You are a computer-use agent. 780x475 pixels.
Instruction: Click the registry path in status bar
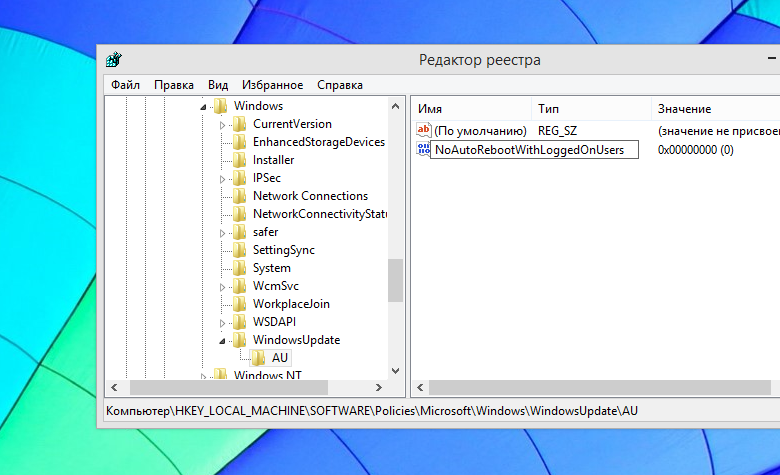[372, 411]
